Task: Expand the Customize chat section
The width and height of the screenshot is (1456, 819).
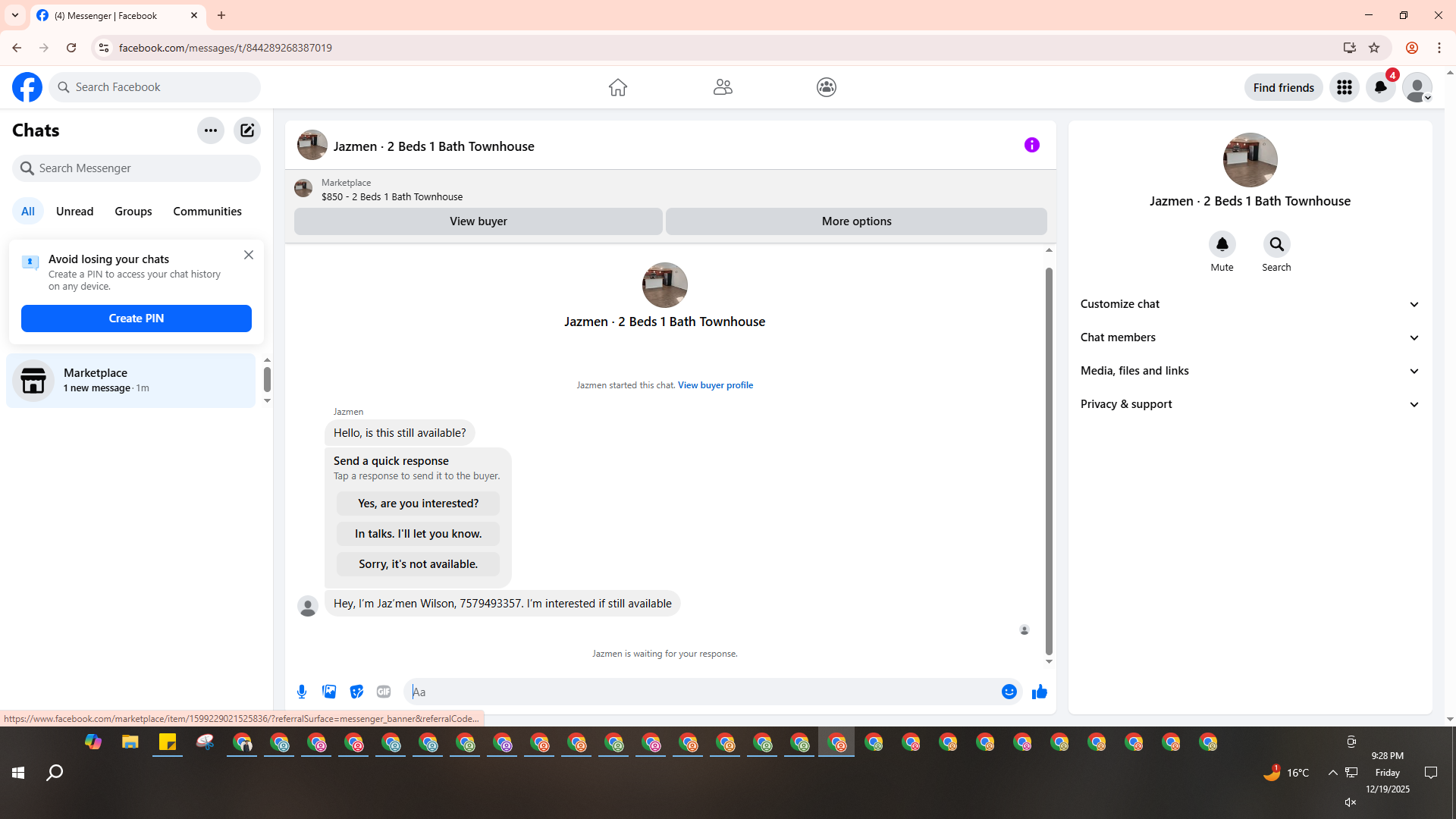Action: (x=1249, y=304)
